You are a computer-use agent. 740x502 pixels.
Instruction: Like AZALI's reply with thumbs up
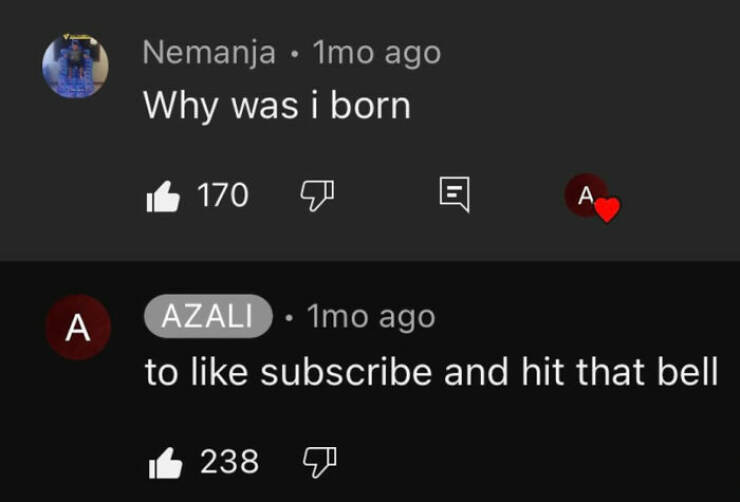tap(163, 462)
